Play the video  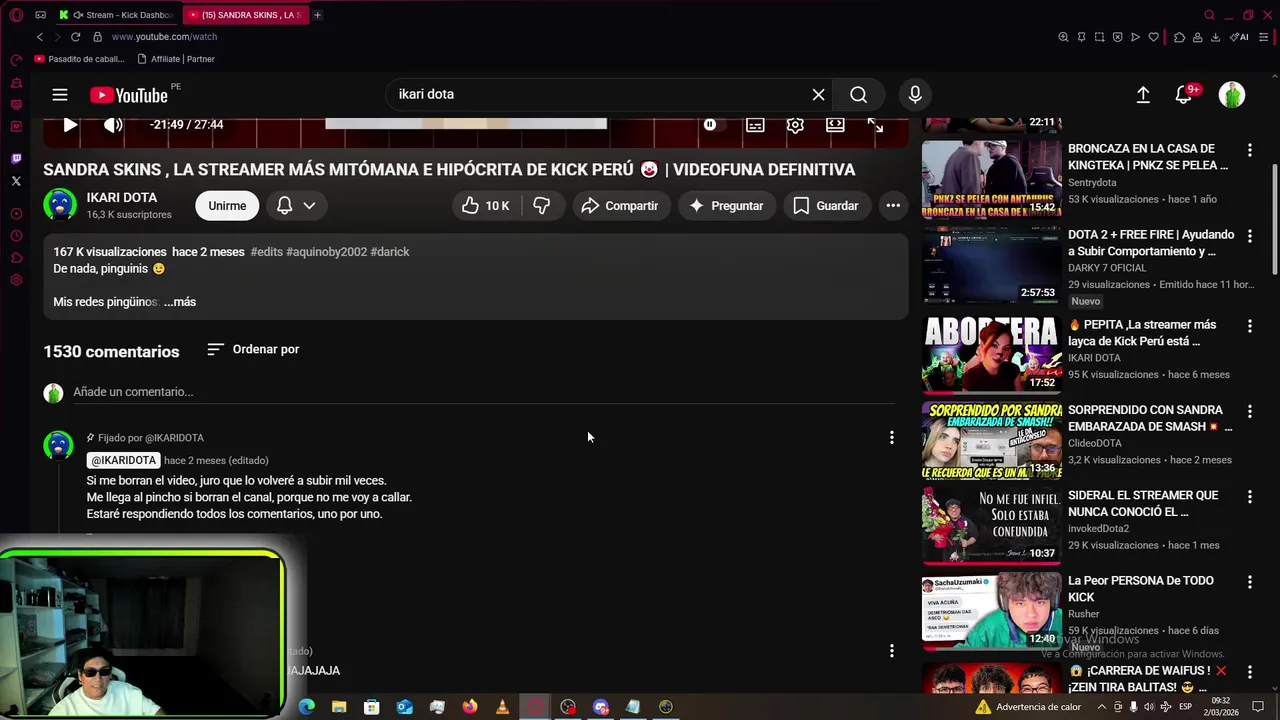[x=70, y=125]
